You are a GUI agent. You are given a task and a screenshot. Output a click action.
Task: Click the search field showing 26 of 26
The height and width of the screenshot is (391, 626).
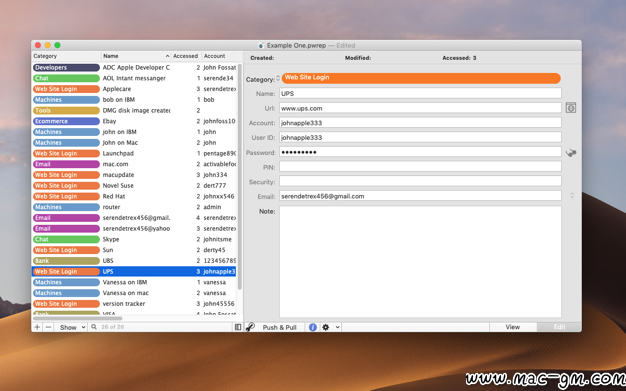coord(160,327)
